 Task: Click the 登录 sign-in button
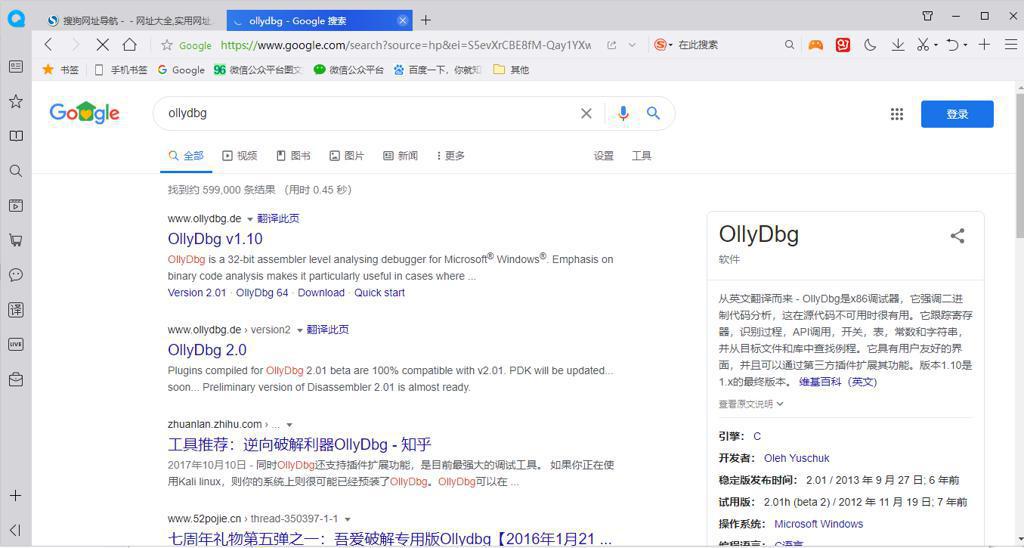click(957, 114)
